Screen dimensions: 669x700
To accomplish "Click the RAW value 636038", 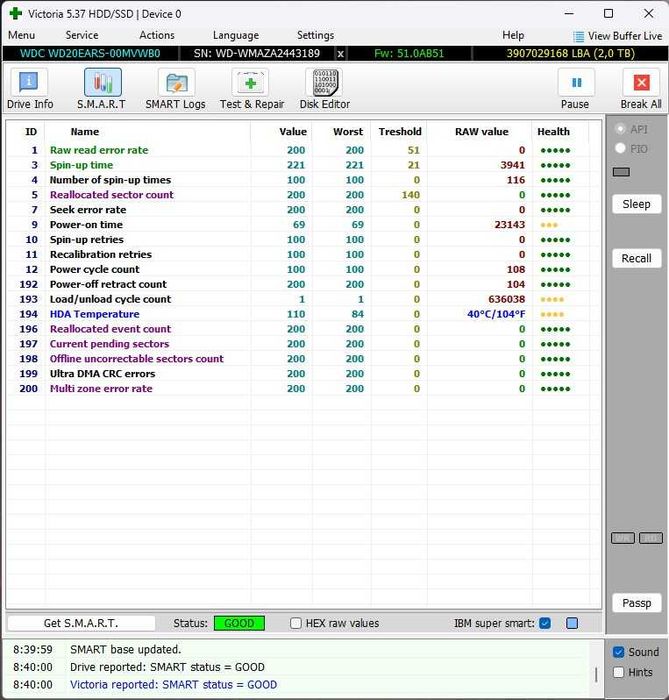I will tap(507, 299).
